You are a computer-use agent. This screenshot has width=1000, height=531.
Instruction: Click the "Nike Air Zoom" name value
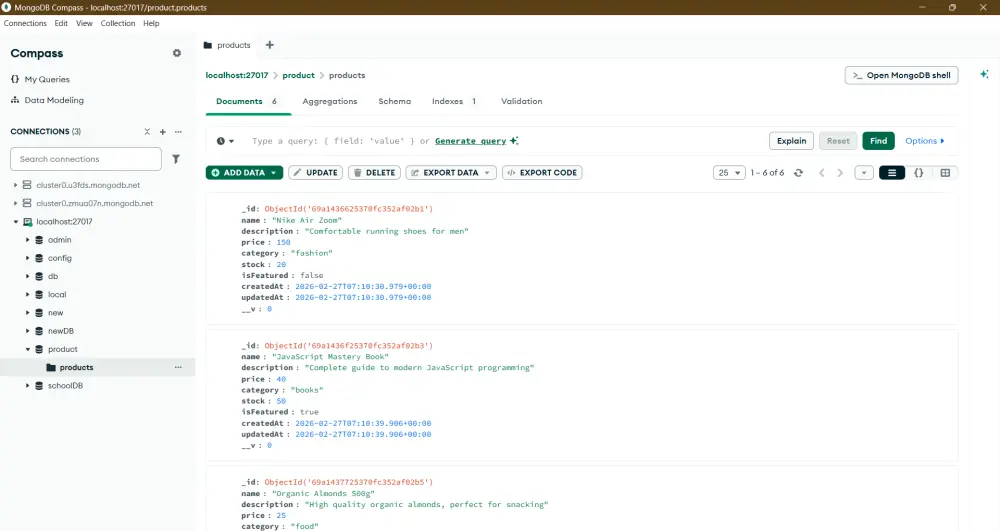click(x=307, y=221)
